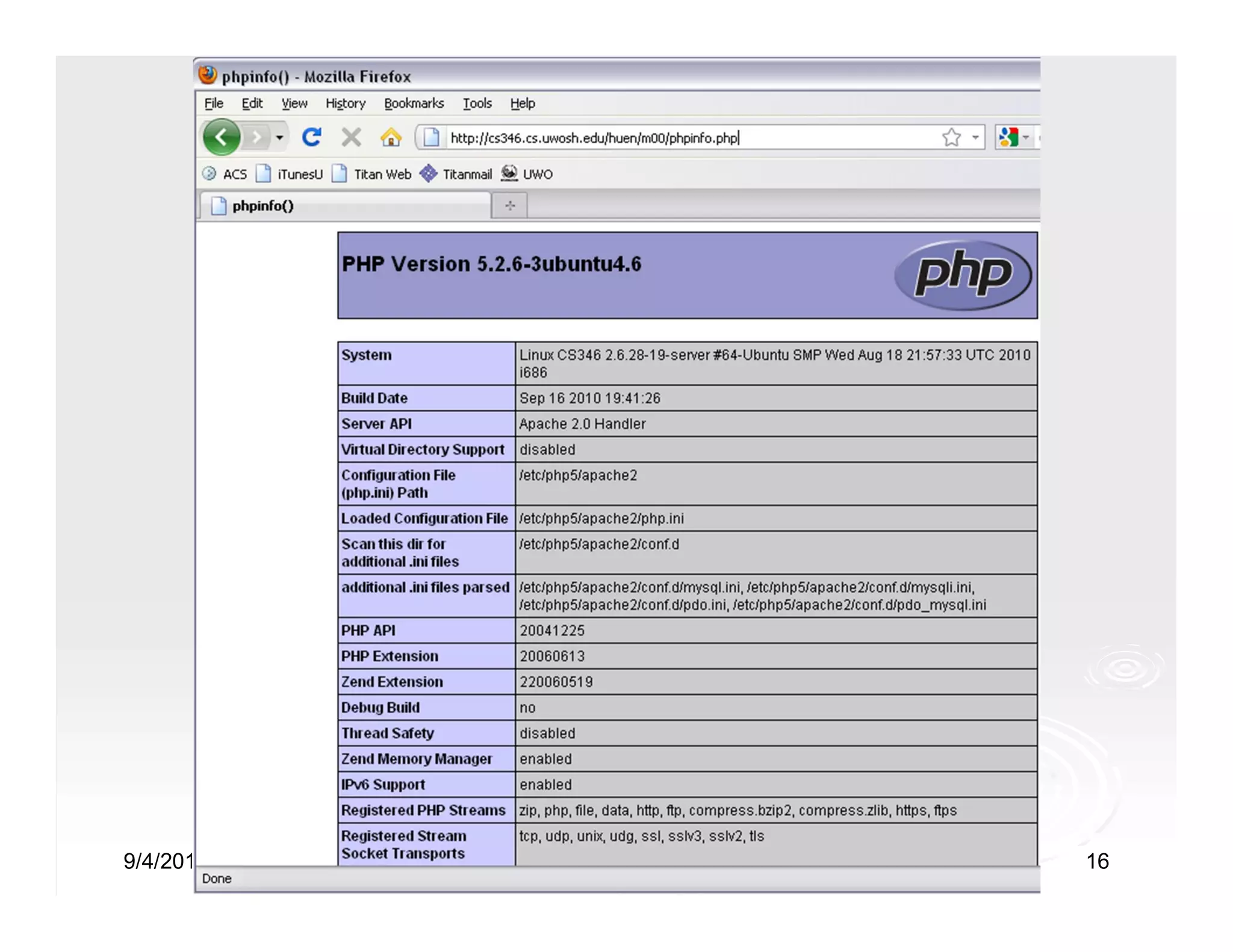
Task: Click the PHP API value 20041225
Action: 552,631
